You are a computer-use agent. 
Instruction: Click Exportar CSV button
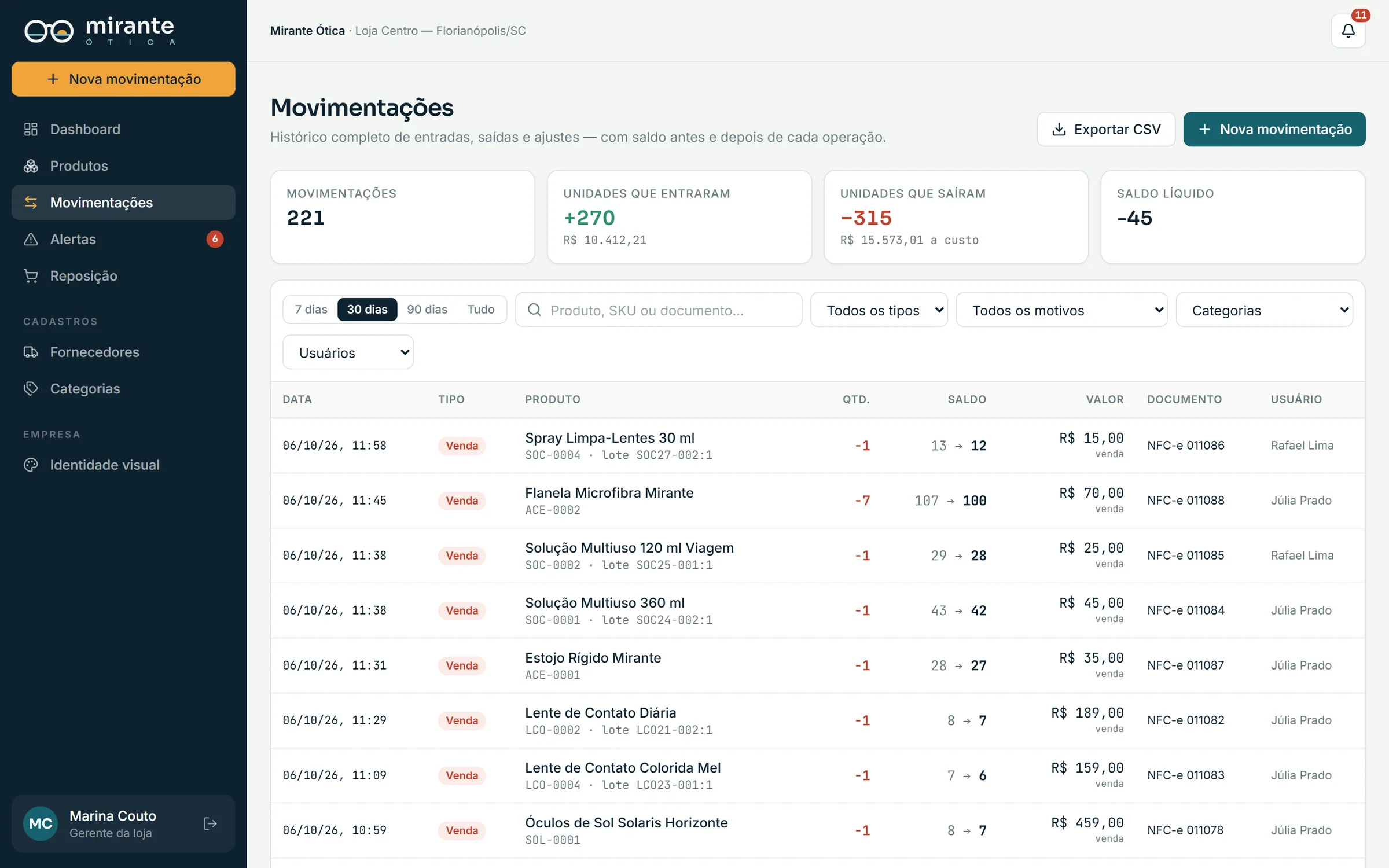1105,129
